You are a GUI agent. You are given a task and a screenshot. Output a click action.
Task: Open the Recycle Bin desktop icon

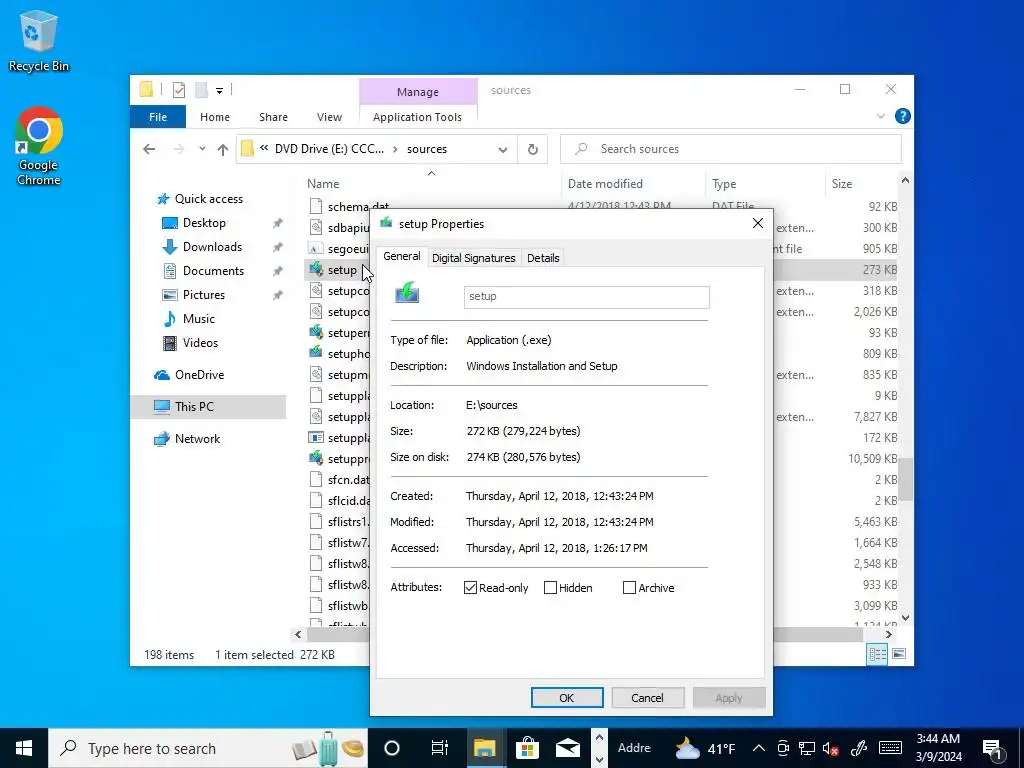click(38, 40)
